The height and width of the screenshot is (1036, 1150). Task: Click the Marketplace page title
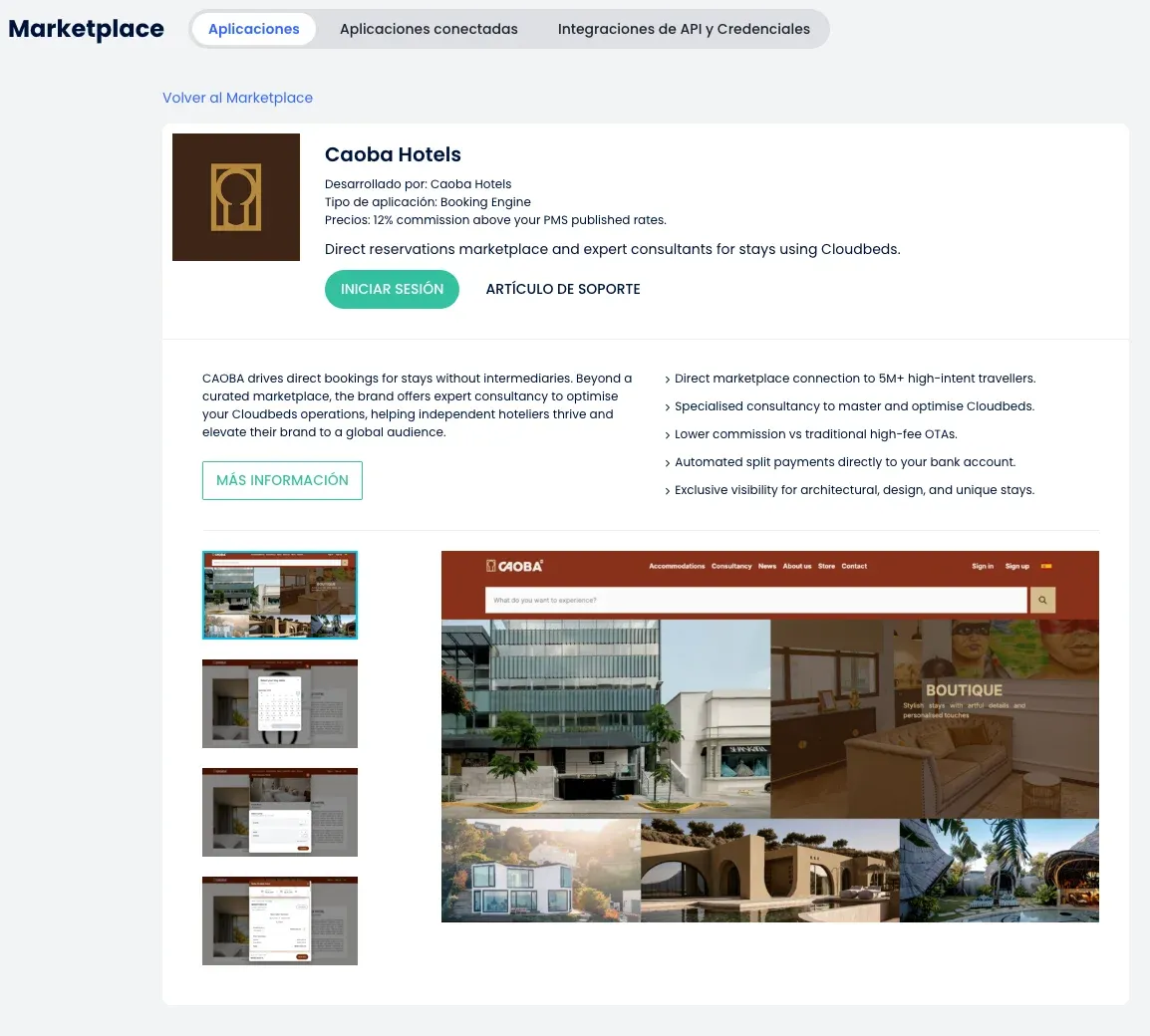87,29
